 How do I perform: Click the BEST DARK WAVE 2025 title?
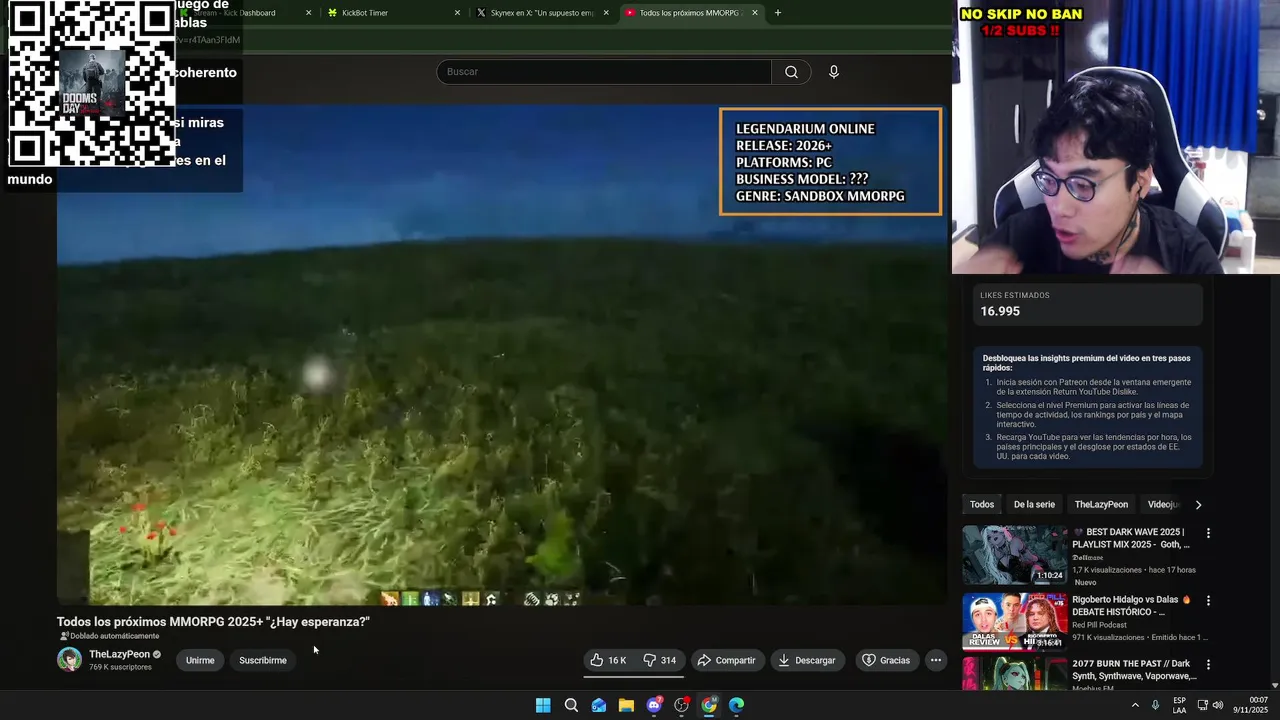tap(1131, 538)
